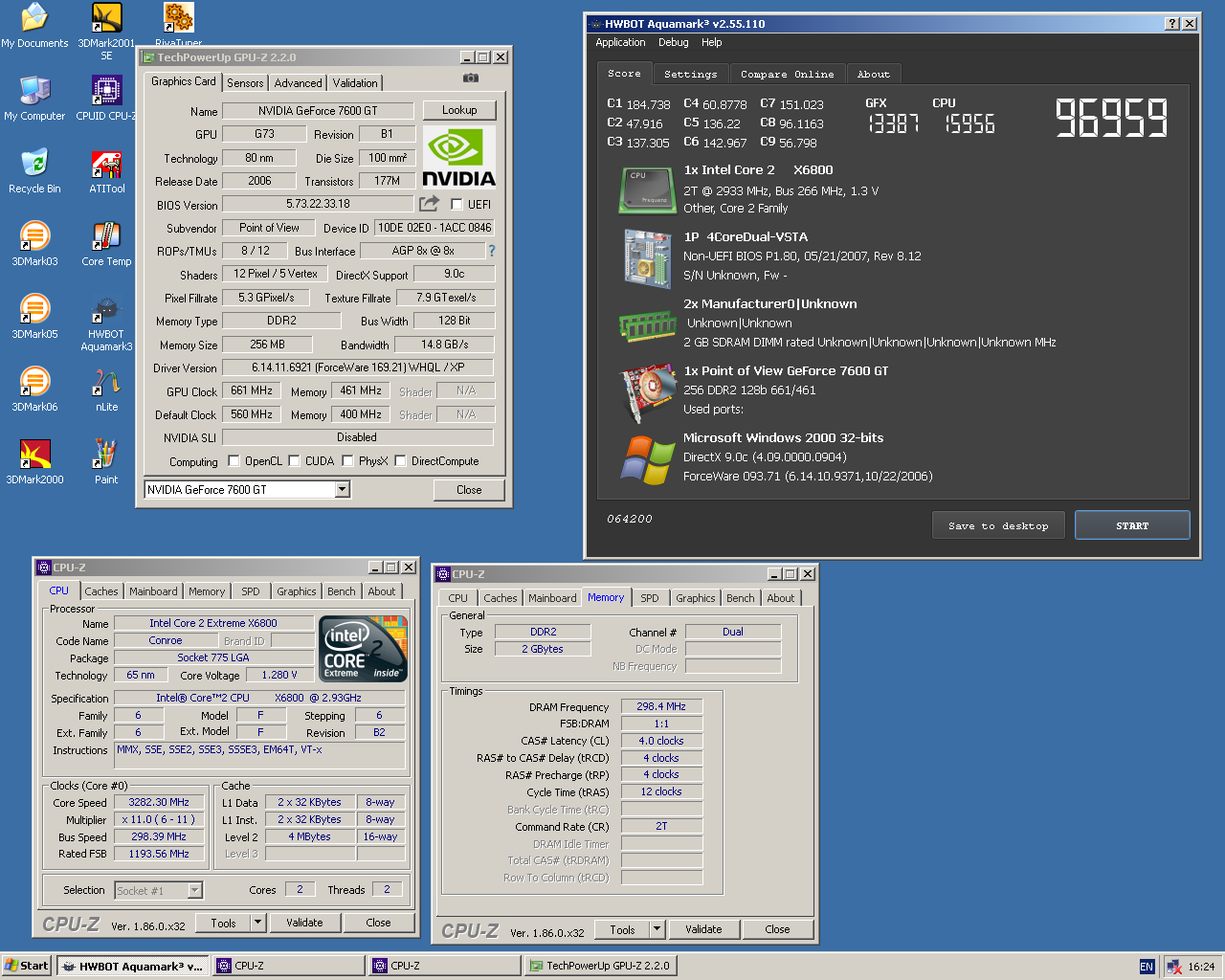The height and width of the screenshot is (980, 1225).
Task: Launch the 3DMark03 desktop shortcut
Action: [x=34, y=244]
